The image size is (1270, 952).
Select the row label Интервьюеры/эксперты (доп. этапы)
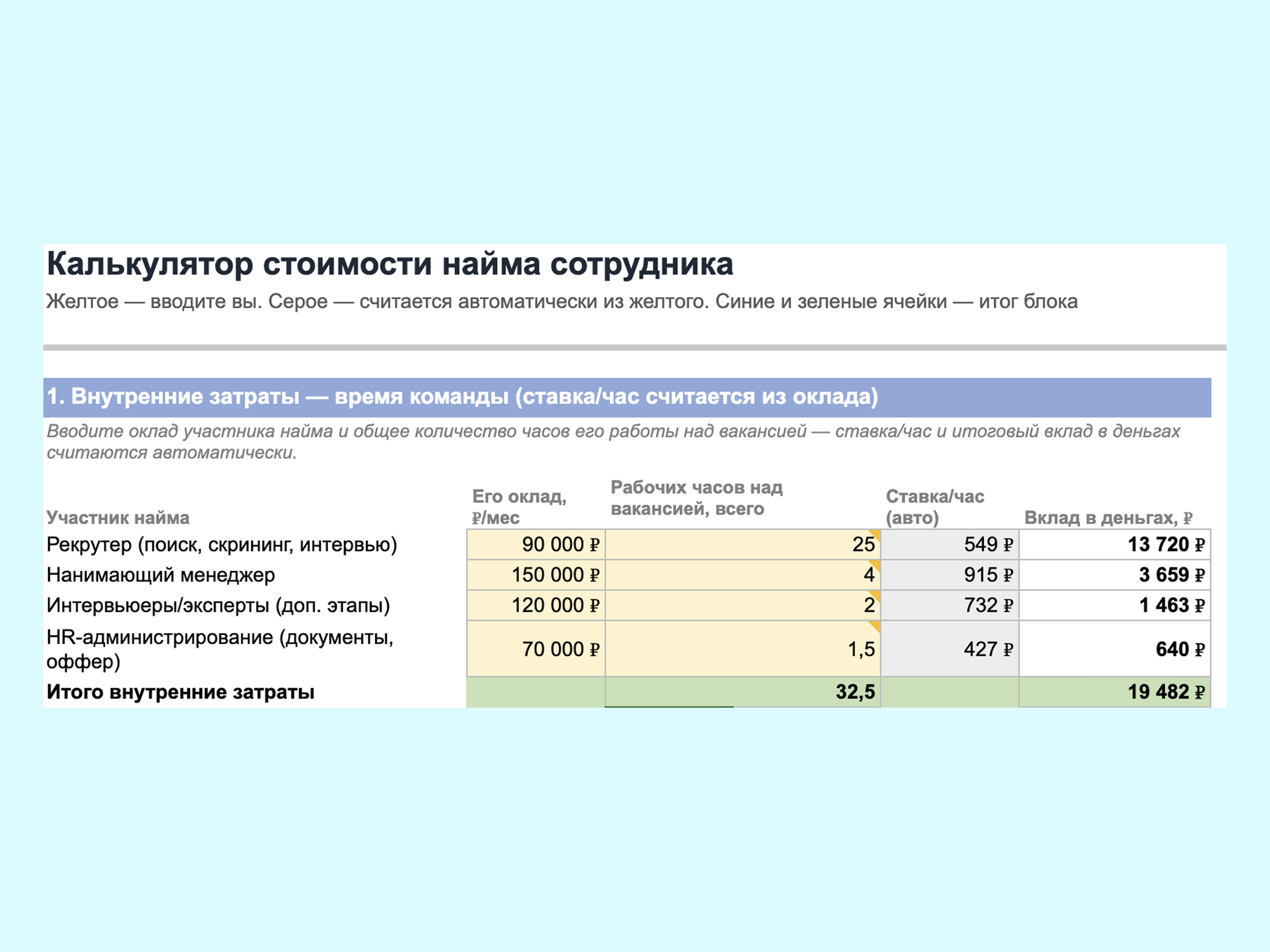tap(218, 605)
